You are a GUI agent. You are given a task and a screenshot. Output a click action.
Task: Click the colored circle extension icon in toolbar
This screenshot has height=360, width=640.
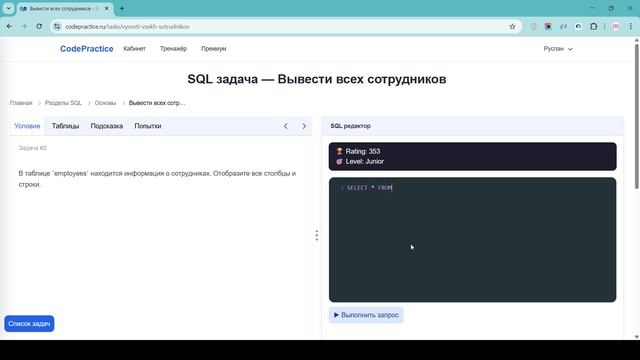tap(548, 27)
